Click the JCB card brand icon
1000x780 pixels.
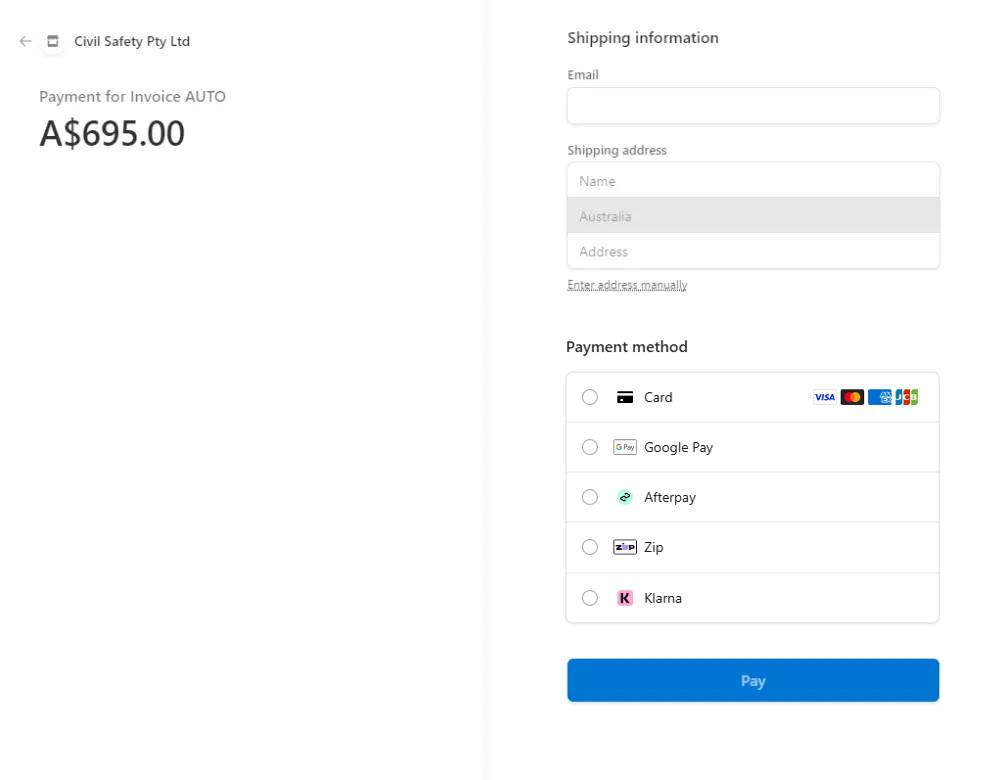906,397
